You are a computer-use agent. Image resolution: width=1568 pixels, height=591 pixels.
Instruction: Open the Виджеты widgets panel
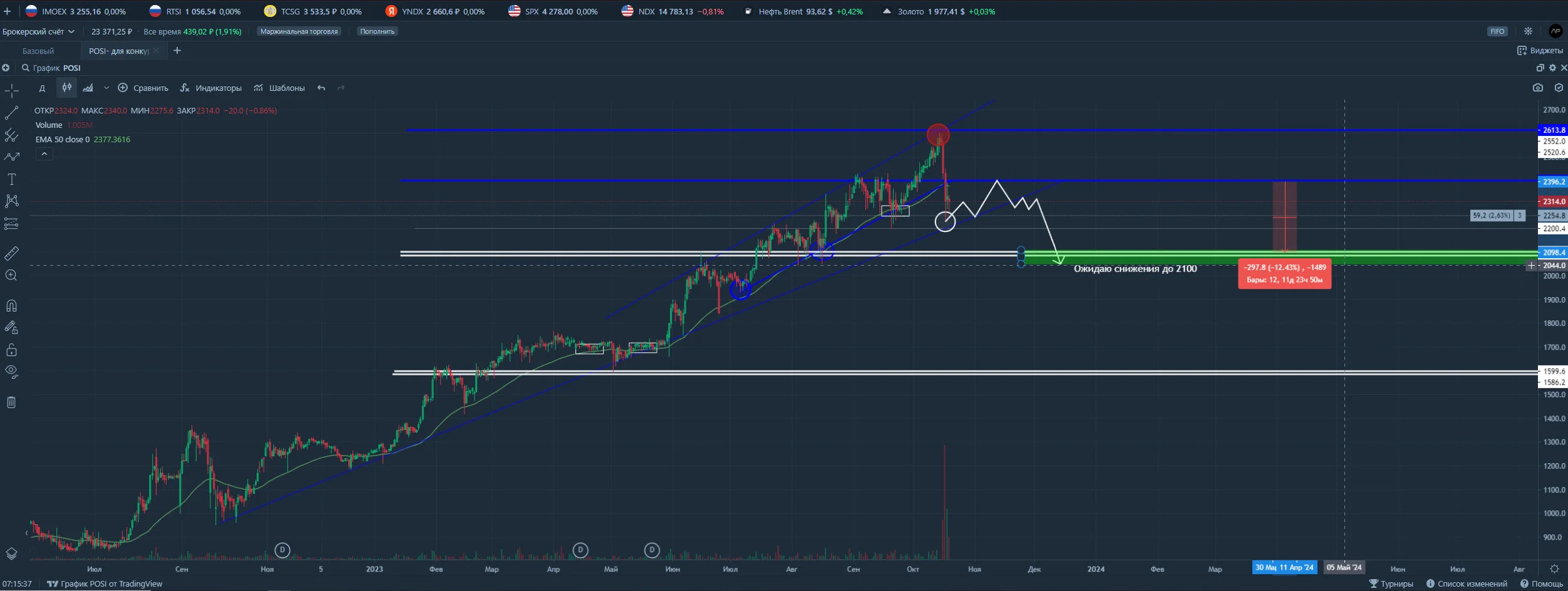pyautogui.click(x=1540, y=51)
